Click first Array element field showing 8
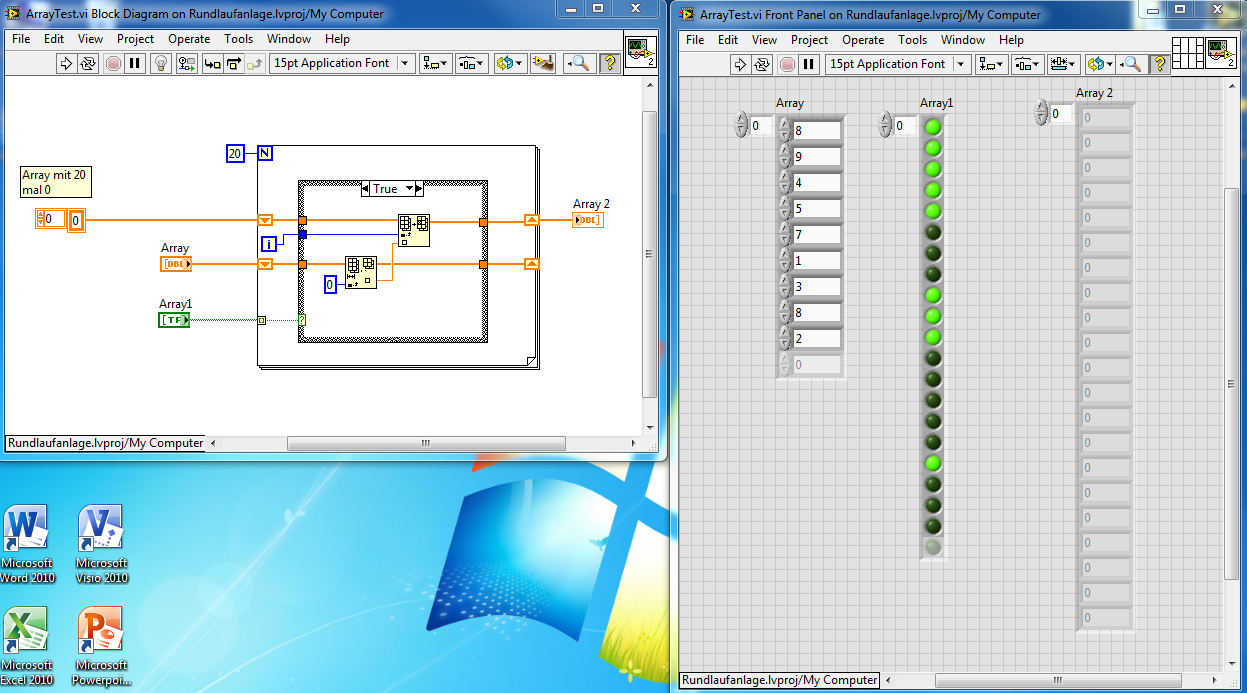The width and height of the screenshot is (1247, 693). pyautogui.click(x=816, y=131)
